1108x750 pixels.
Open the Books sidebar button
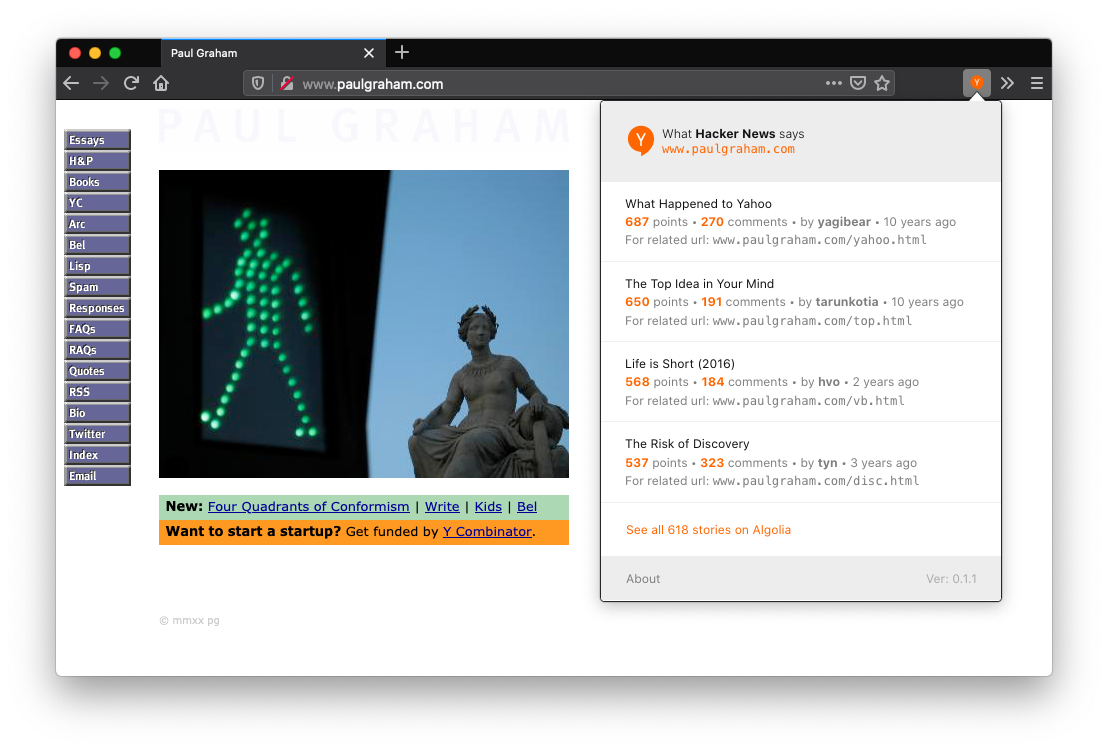point(98,182)
